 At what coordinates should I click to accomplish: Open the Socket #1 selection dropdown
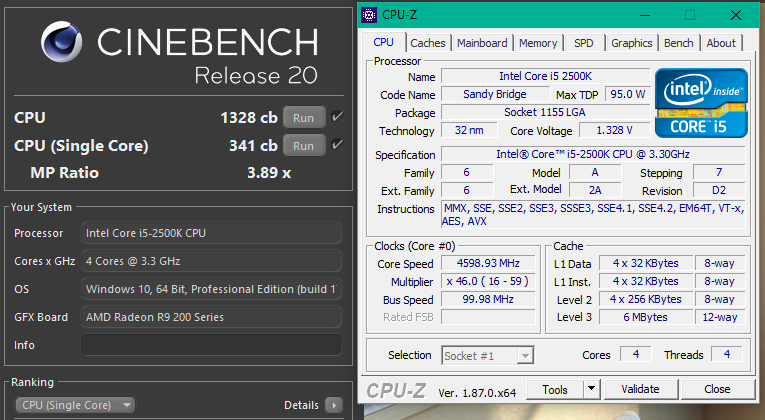pyautogui.click(x=488, y=356)
